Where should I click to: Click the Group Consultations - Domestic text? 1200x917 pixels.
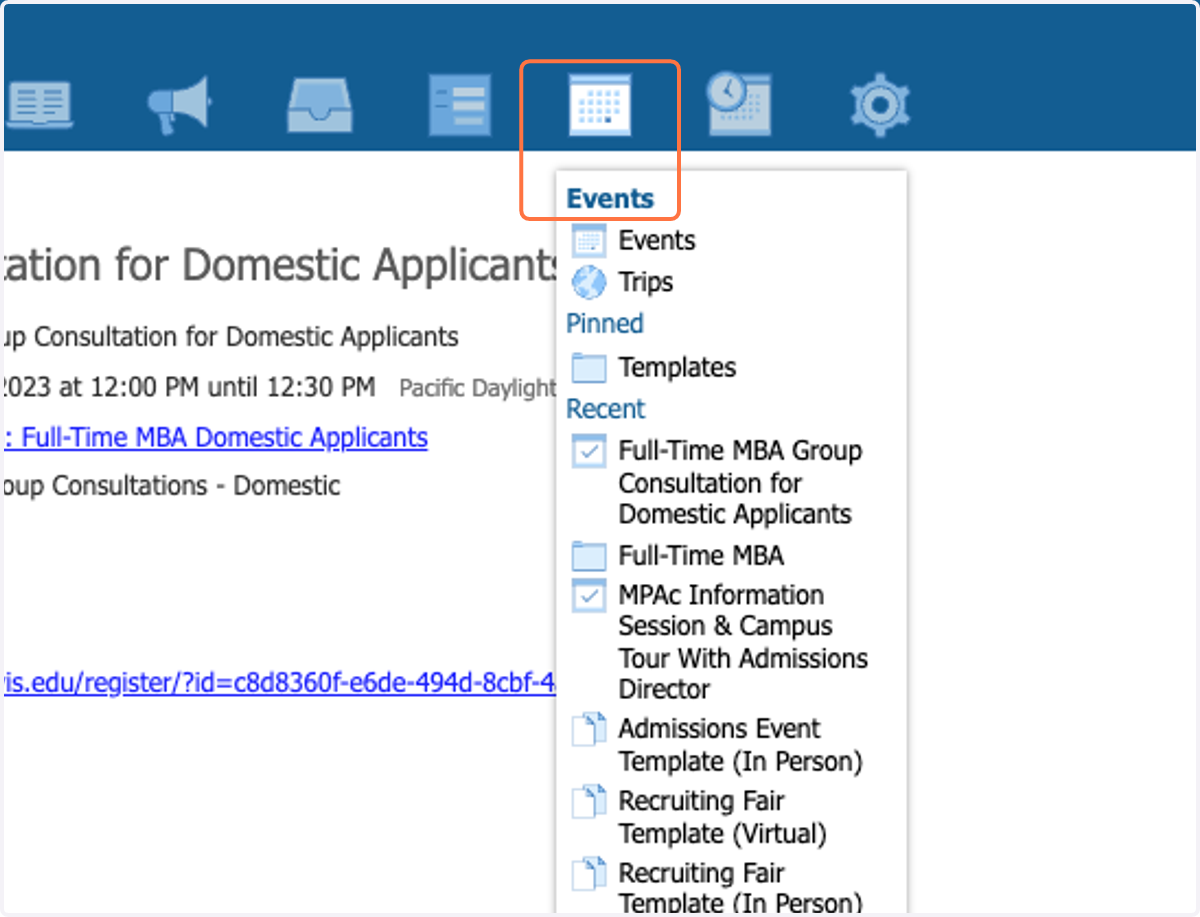172,486
